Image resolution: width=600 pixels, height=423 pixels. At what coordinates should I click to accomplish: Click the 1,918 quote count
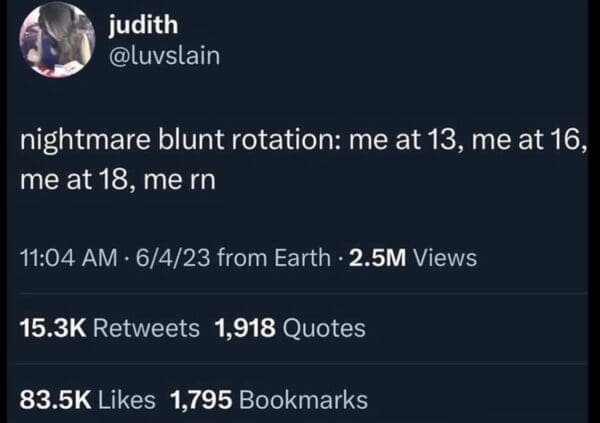[242, 327]
